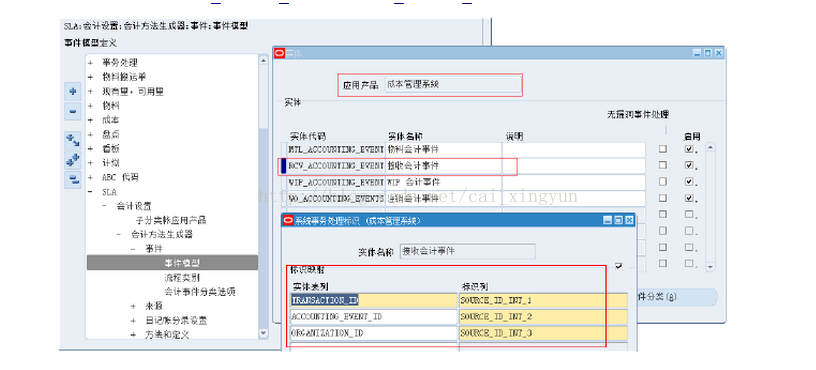Click the 实体名称 field in 系统事务处理标识 dialog
The height and width of the screenshot is (370, 816).
[467, 251]
